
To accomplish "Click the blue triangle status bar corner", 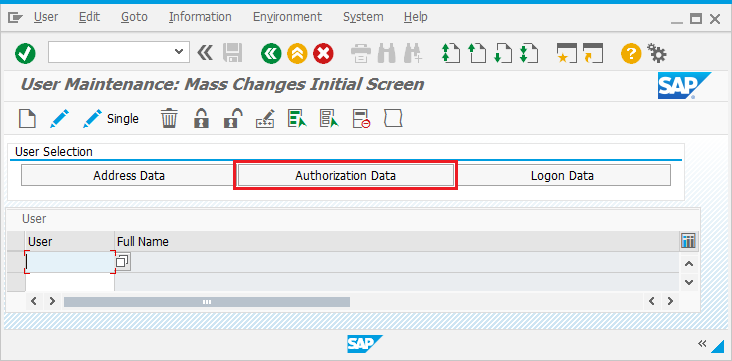I will coord(717,346).
